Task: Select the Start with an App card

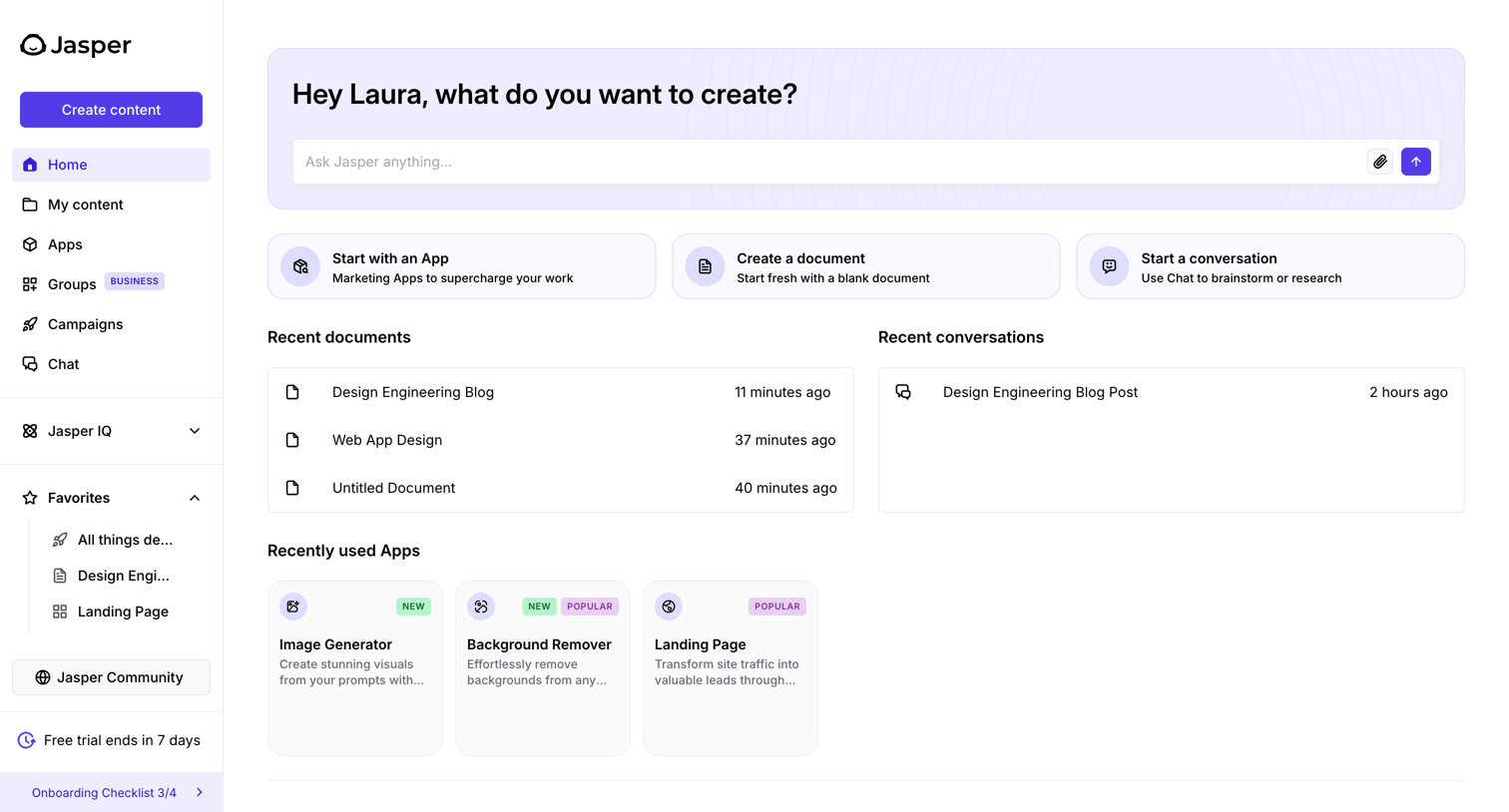Action: coord(461,266)
